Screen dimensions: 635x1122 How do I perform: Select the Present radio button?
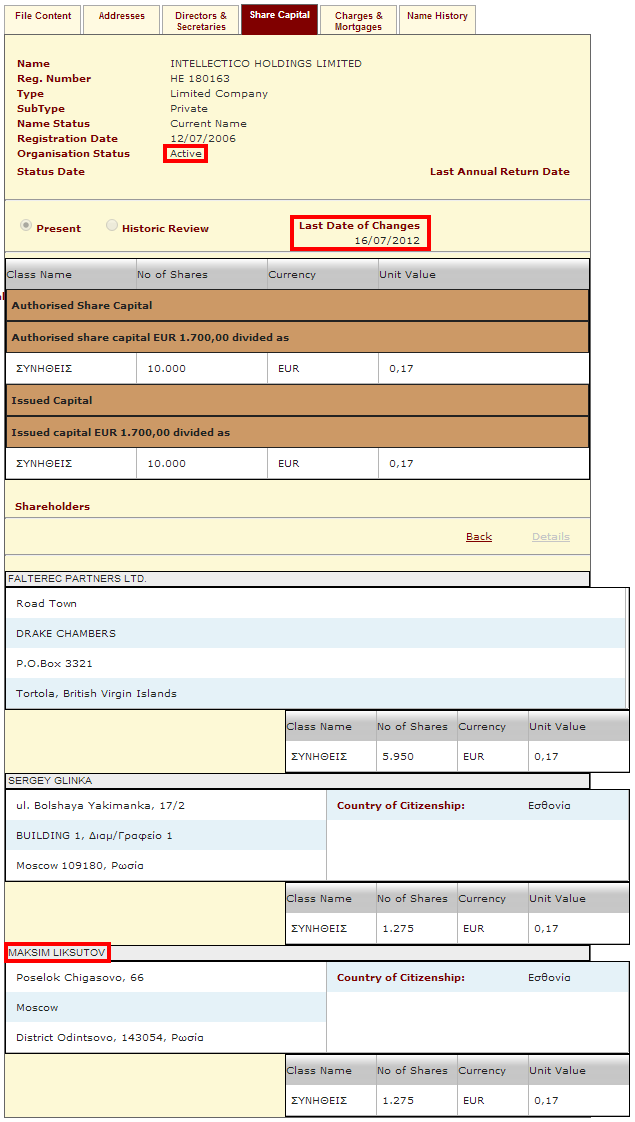26,225
